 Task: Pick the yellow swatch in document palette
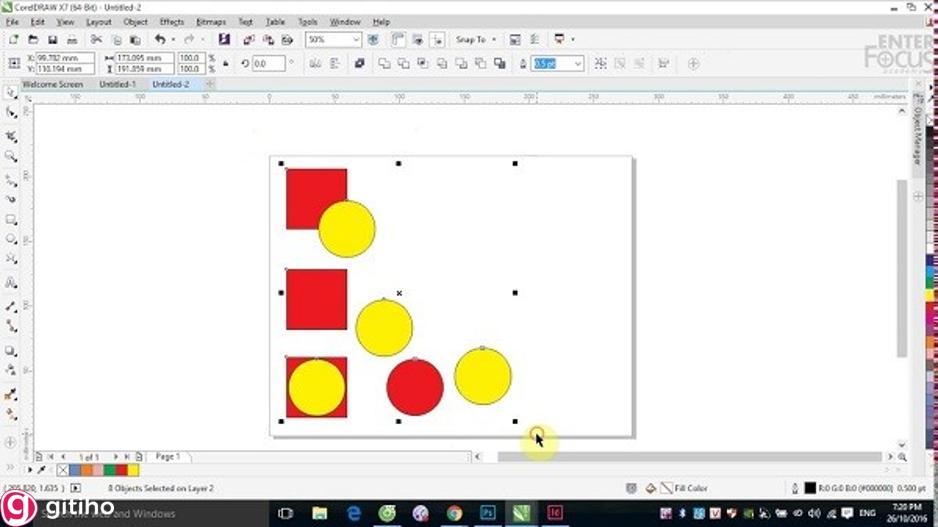[x=133, y=470]
